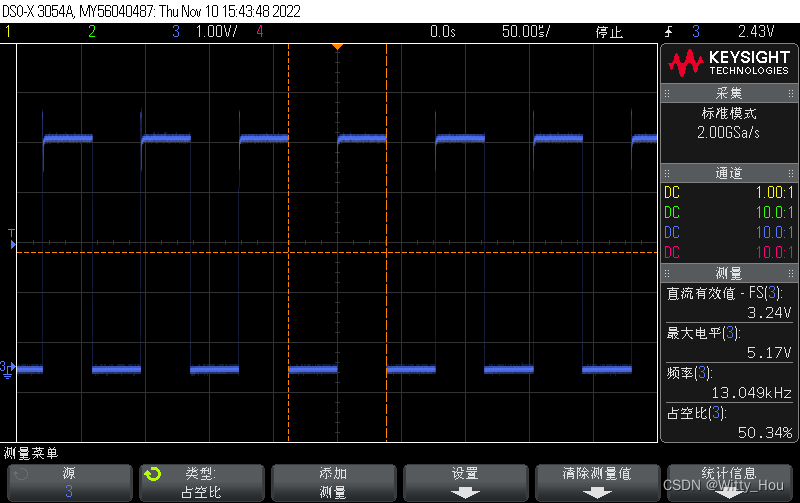Click the magenta DC 10.0:1 channel row
The height and width of the screenshot is (503, 800).
coord(729,253)
